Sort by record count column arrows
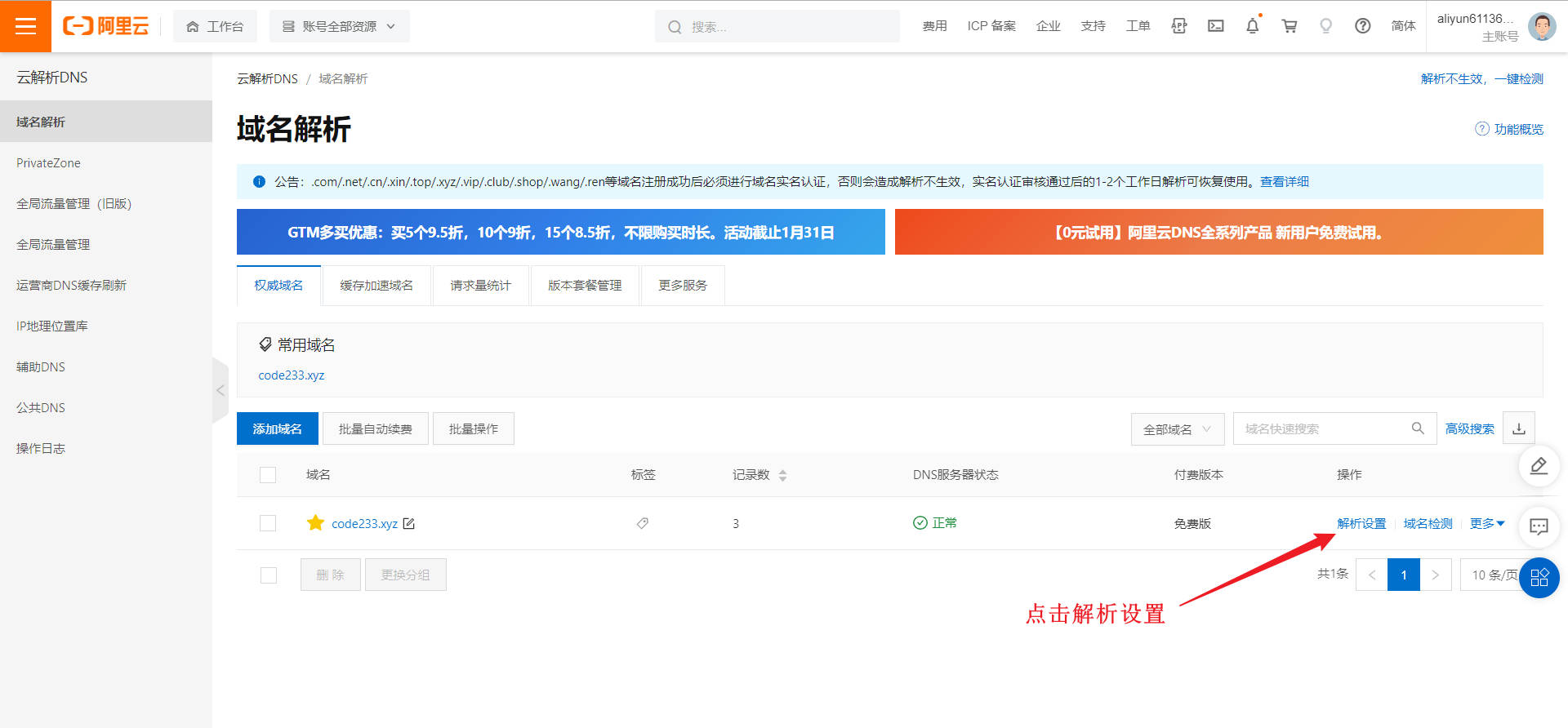The image size is (1568, 728). pyautogui.click(x=782, y=475)
